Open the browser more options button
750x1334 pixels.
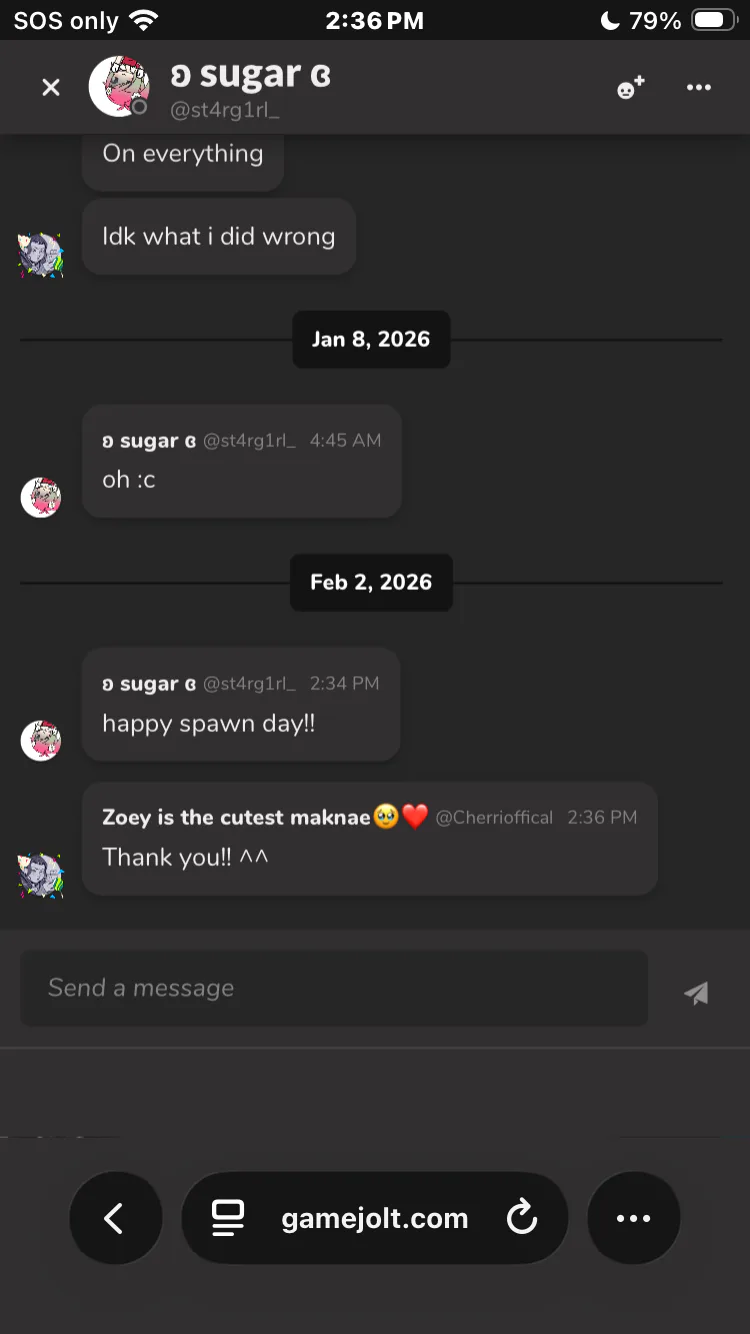pyautogui.click(x=633, y=1218)
